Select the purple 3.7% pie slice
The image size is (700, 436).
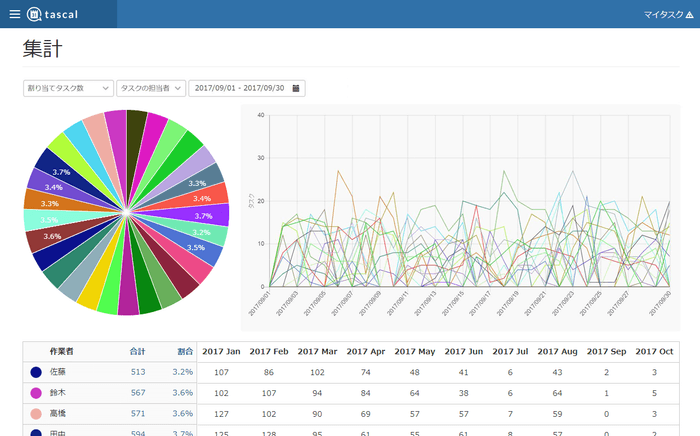coord(202,216)
